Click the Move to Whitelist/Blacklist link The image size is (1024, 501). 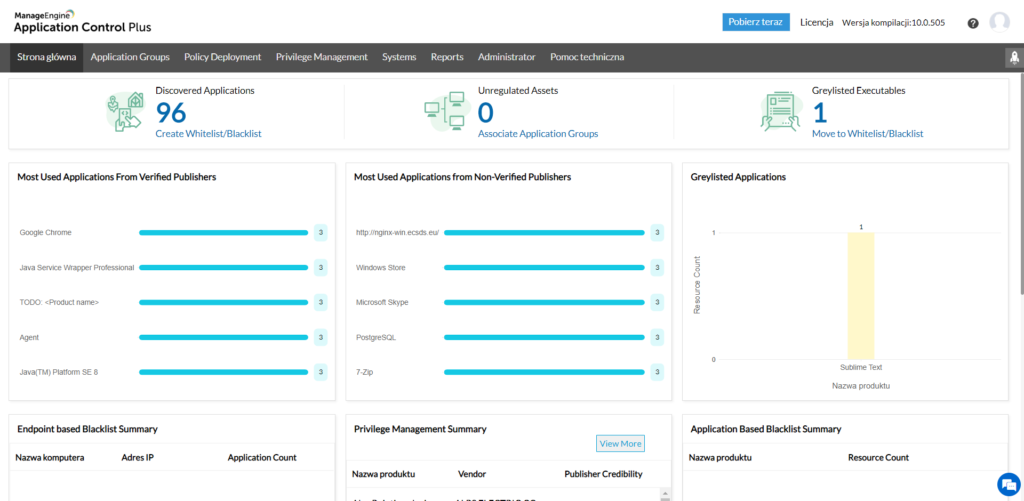pos(867,134)
